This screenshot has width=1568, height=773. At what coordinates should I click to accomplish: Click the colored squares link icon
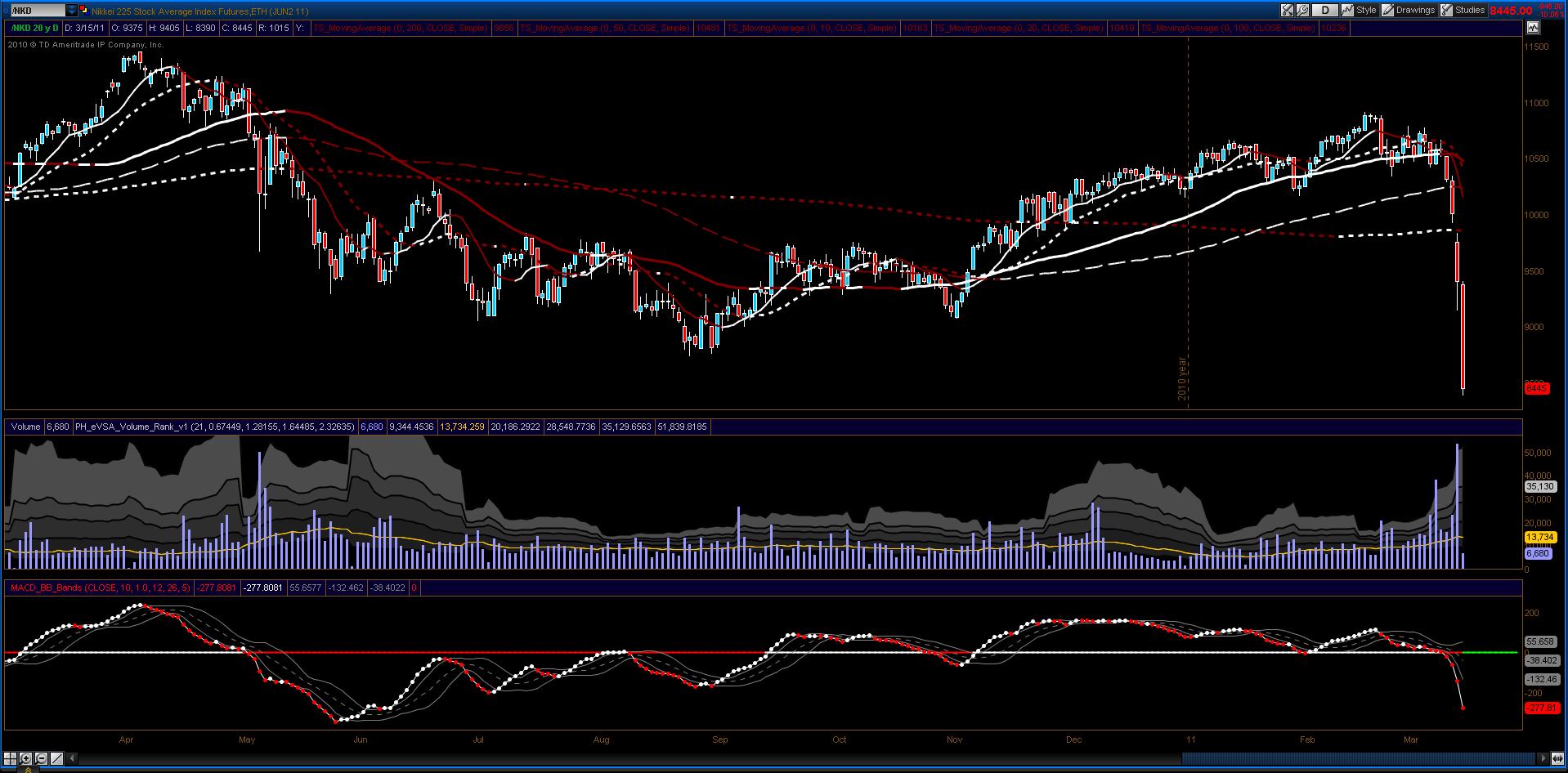[83, 11]
